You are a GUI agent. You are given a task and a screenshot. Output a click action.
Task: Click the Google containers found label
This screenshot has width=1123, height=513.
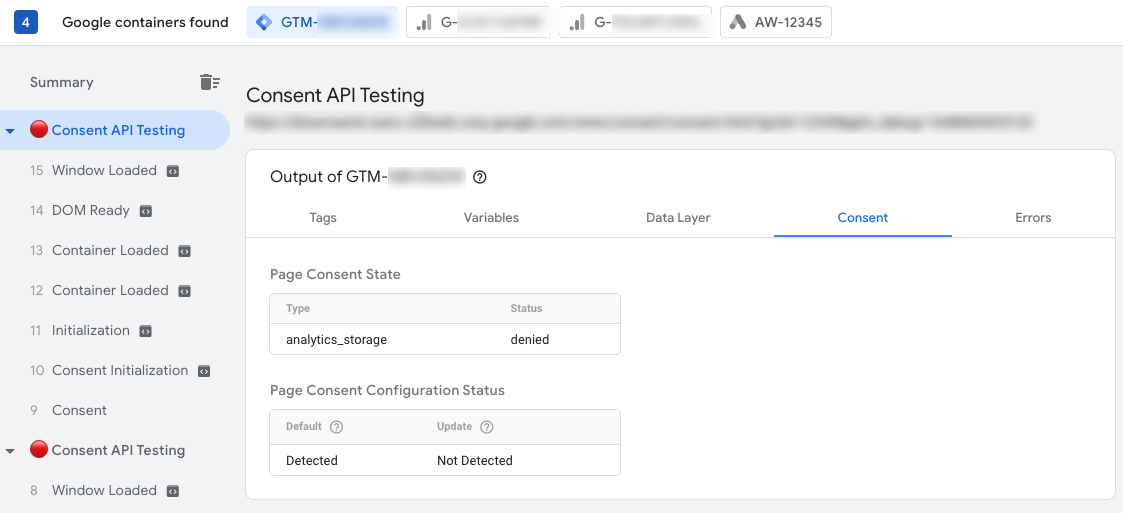[x=145, y=22]
